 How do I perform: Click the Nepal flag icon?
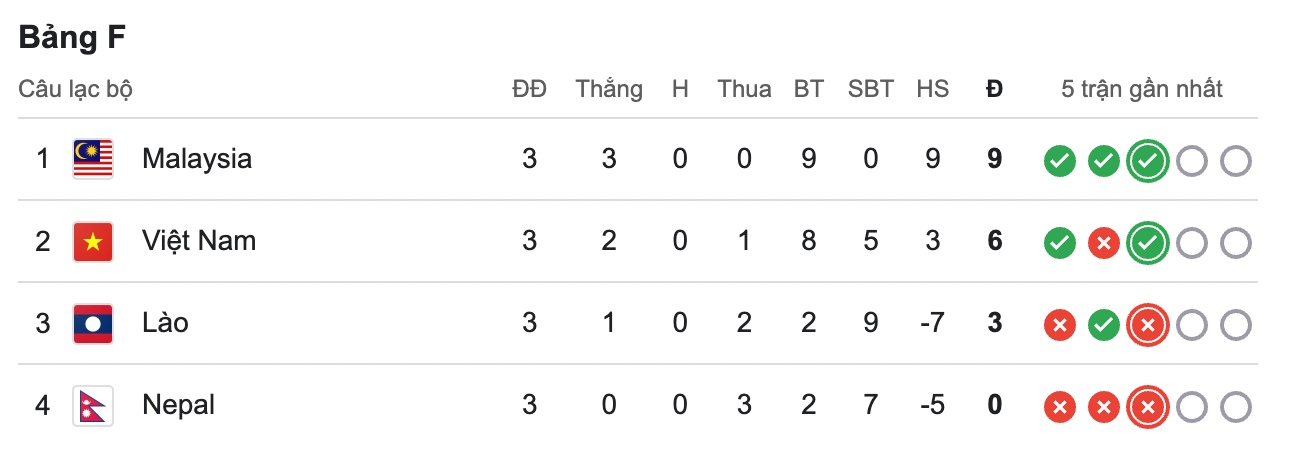pyautogui.click(x=93, y=405)
